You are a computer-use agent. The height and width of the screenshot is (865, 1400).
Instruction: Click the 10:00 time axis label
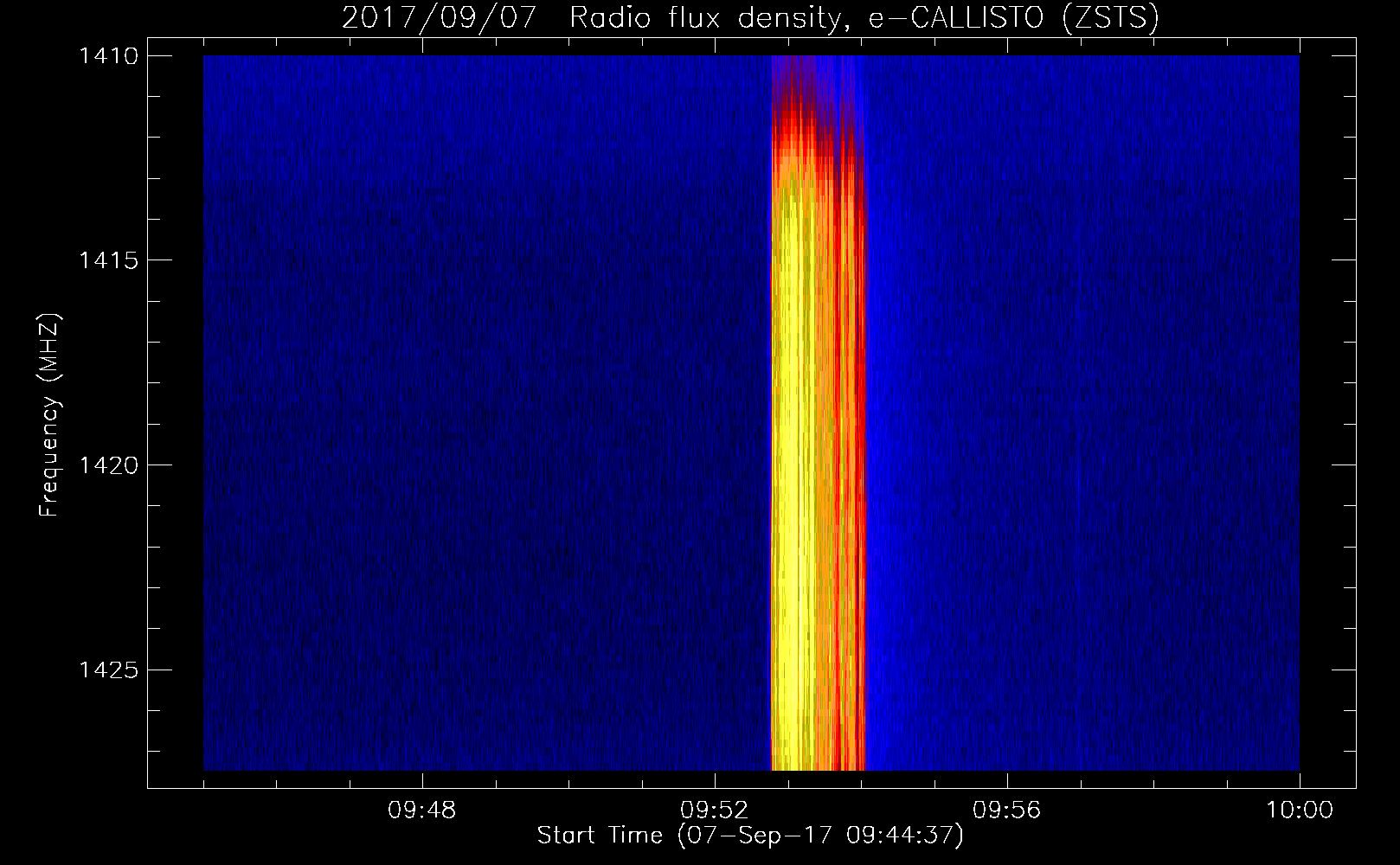(x=1300, y=811)
